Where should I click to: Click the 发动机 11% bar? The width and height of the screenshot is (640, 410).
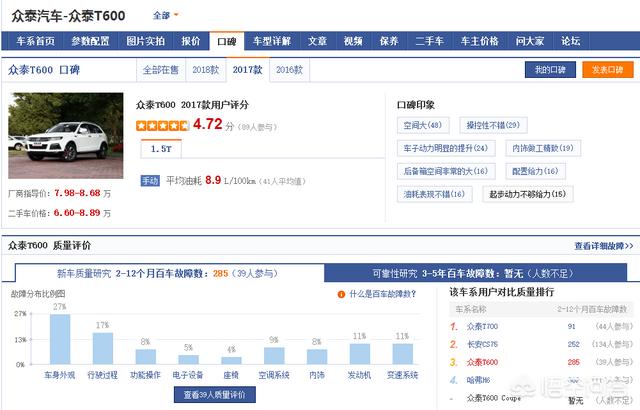[x=360, y=354]
